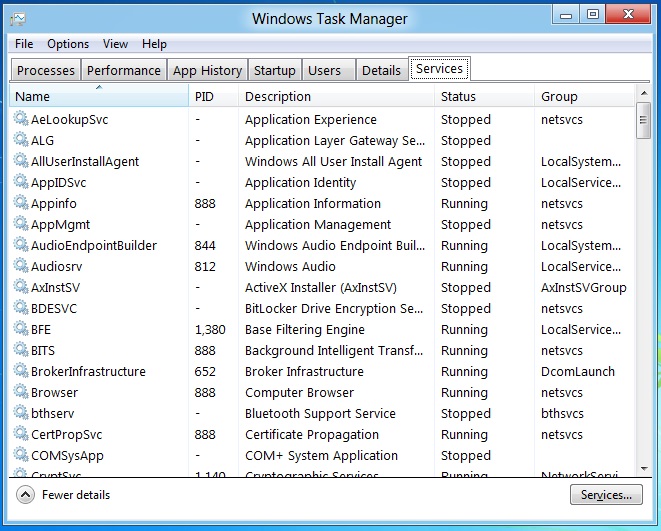
Task: Collapse view with Fewer details arrow
Action: (x=25, y=495)
